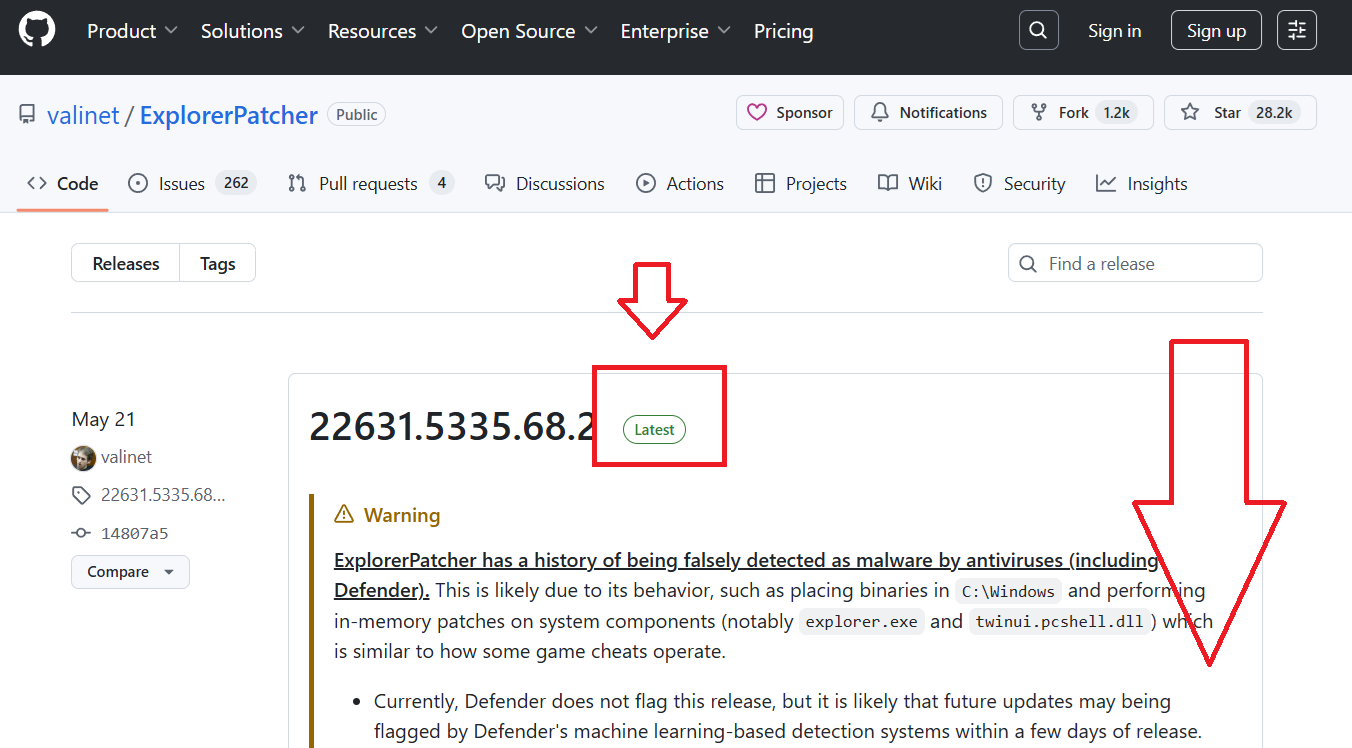Expand the Enterprise menu

point(676,31)
